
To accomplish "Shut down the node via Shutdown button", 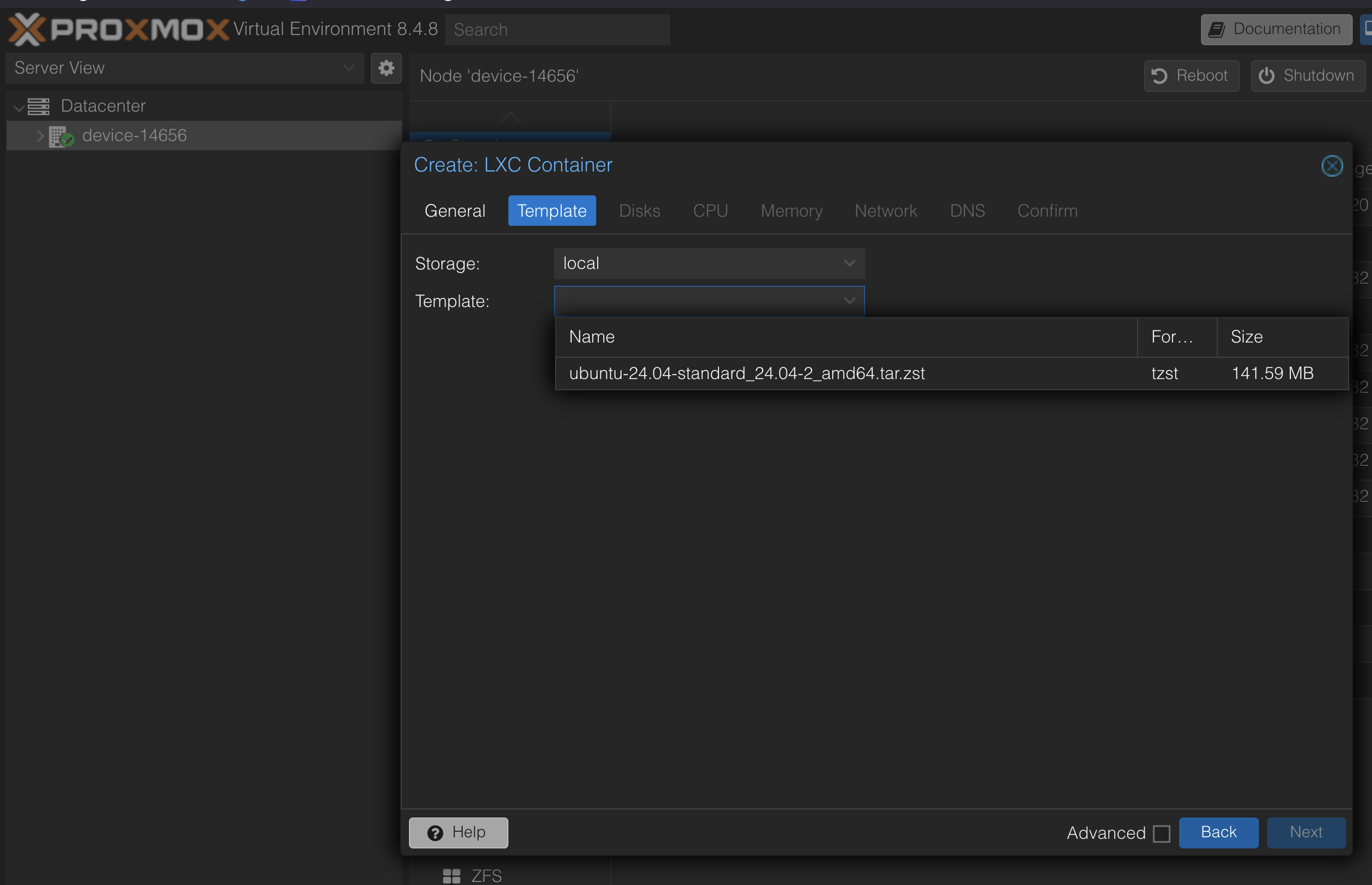I will [x=1307, y=76].
